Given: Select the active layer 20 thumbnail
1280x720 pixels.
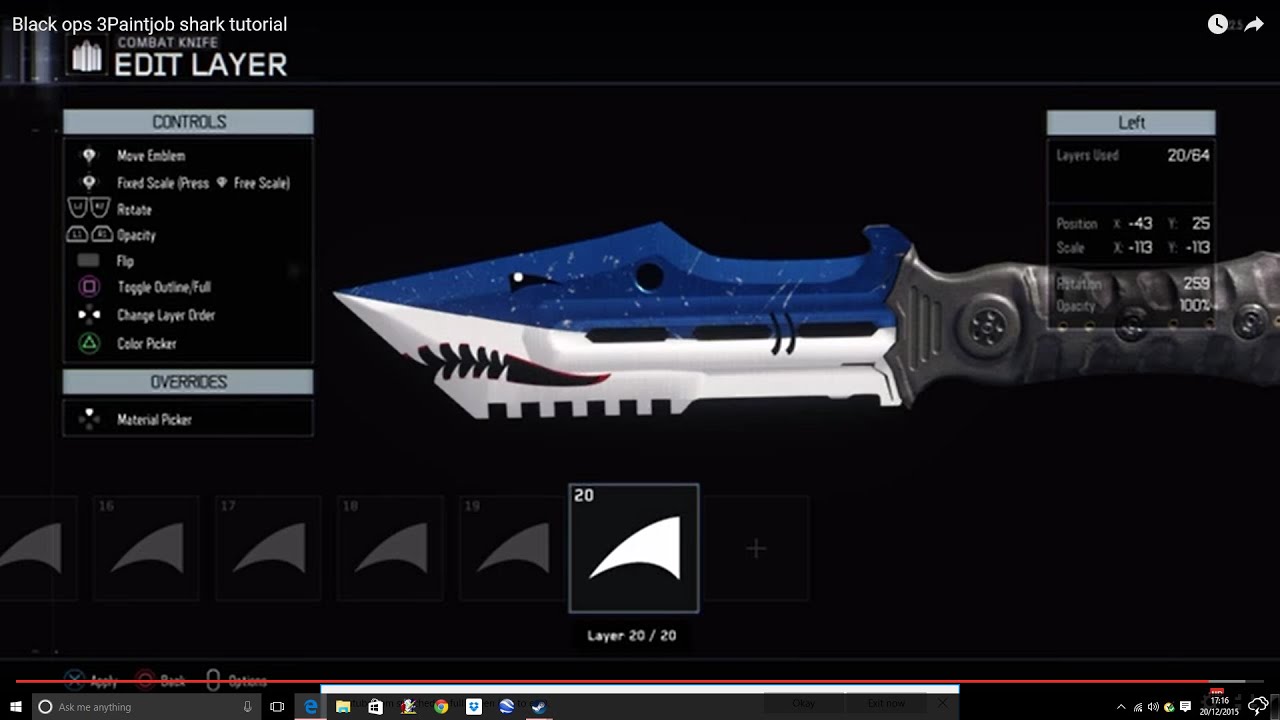Looking at the screenshot, I should click(x=634, y=548).
